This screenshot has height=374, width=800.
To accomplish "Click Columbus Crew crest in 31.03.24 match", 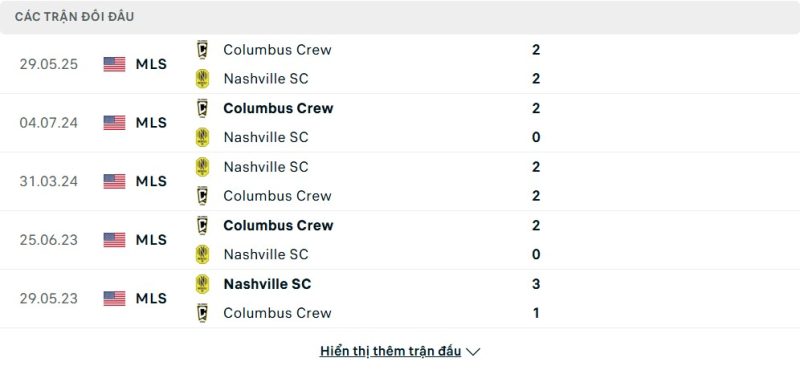I will pos(203,196).
